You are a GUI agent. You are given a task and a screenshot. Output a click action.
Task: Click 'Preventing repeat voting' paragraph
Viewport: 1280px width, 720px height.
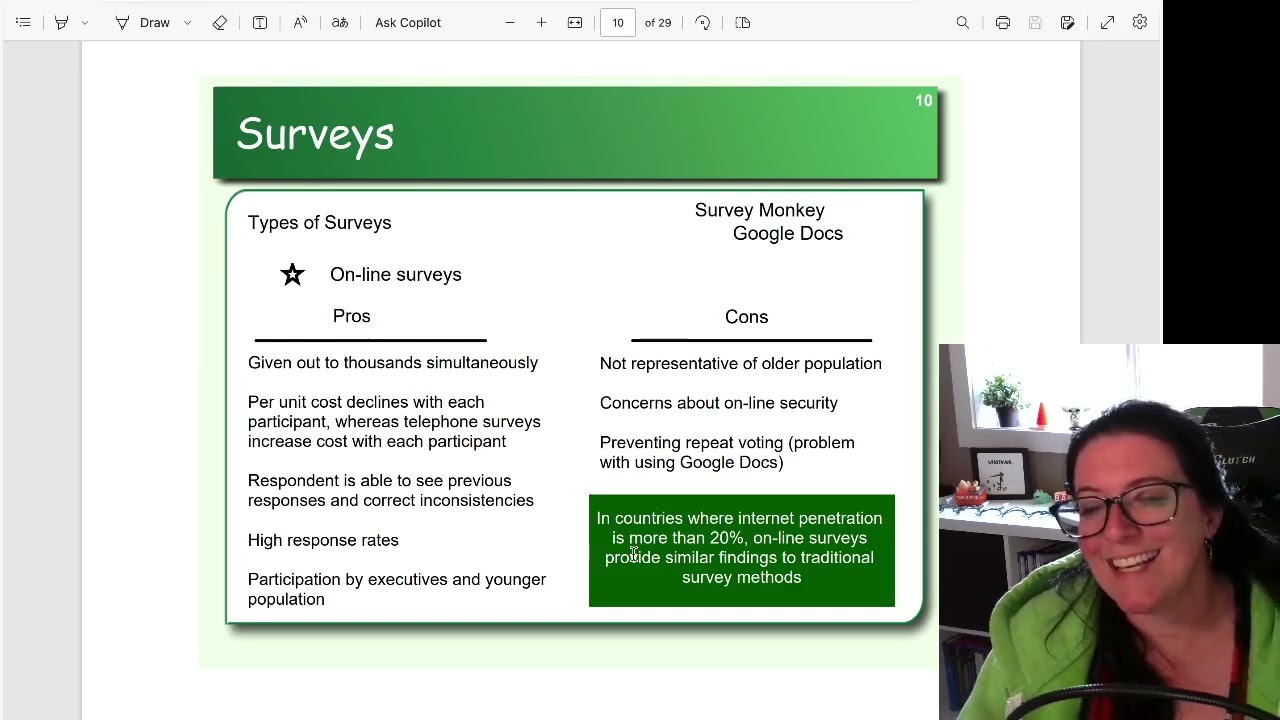click(727, 452)
